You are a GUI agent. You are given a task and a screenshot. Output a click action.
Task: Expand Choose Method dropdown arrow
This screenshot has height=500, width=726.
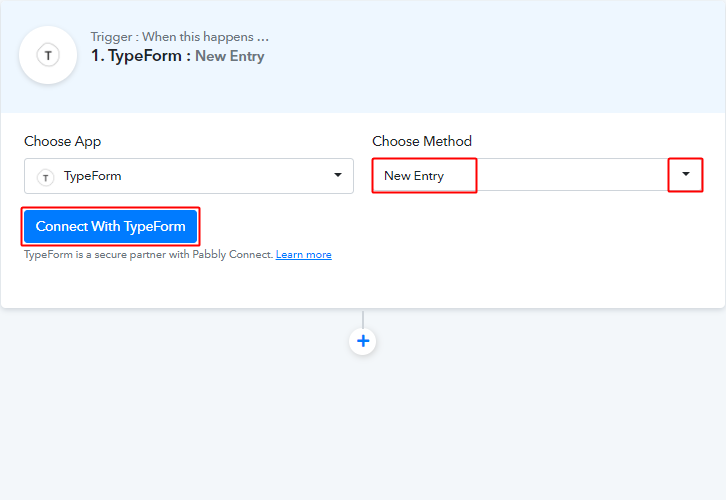point(686,175)
